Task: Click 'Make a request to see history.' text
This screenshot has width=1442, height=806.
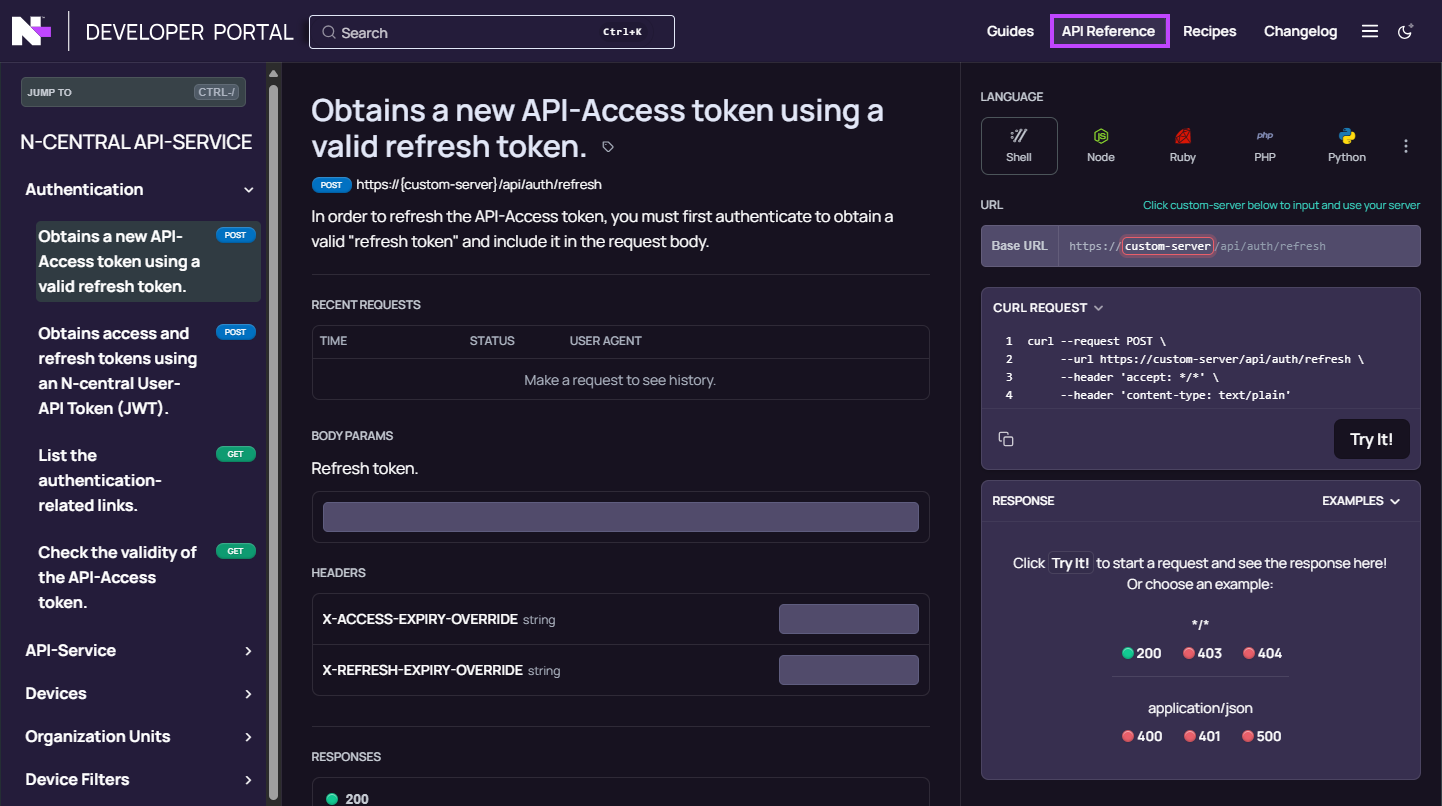Action: click(620, 380)
